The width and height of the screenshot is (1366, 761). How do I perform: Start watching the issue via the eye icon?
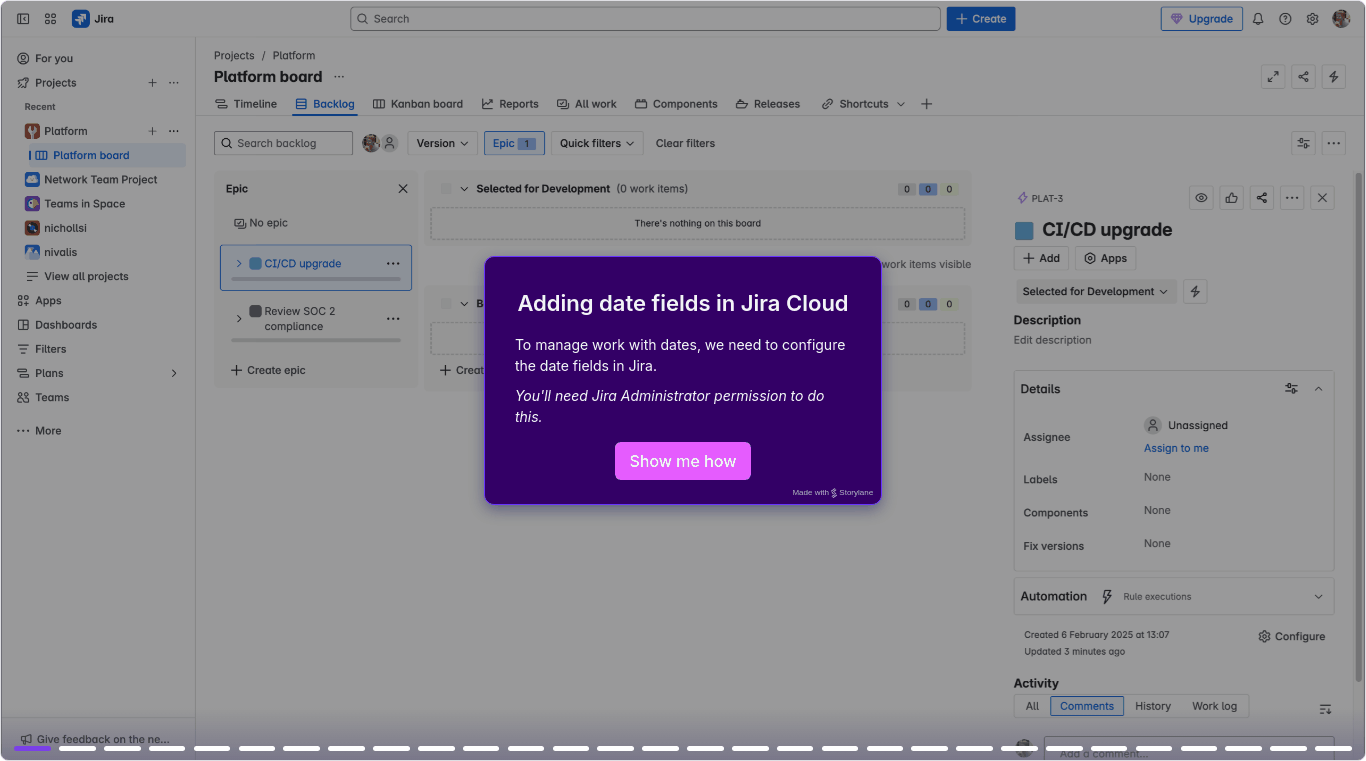(x=1201, y=197)
